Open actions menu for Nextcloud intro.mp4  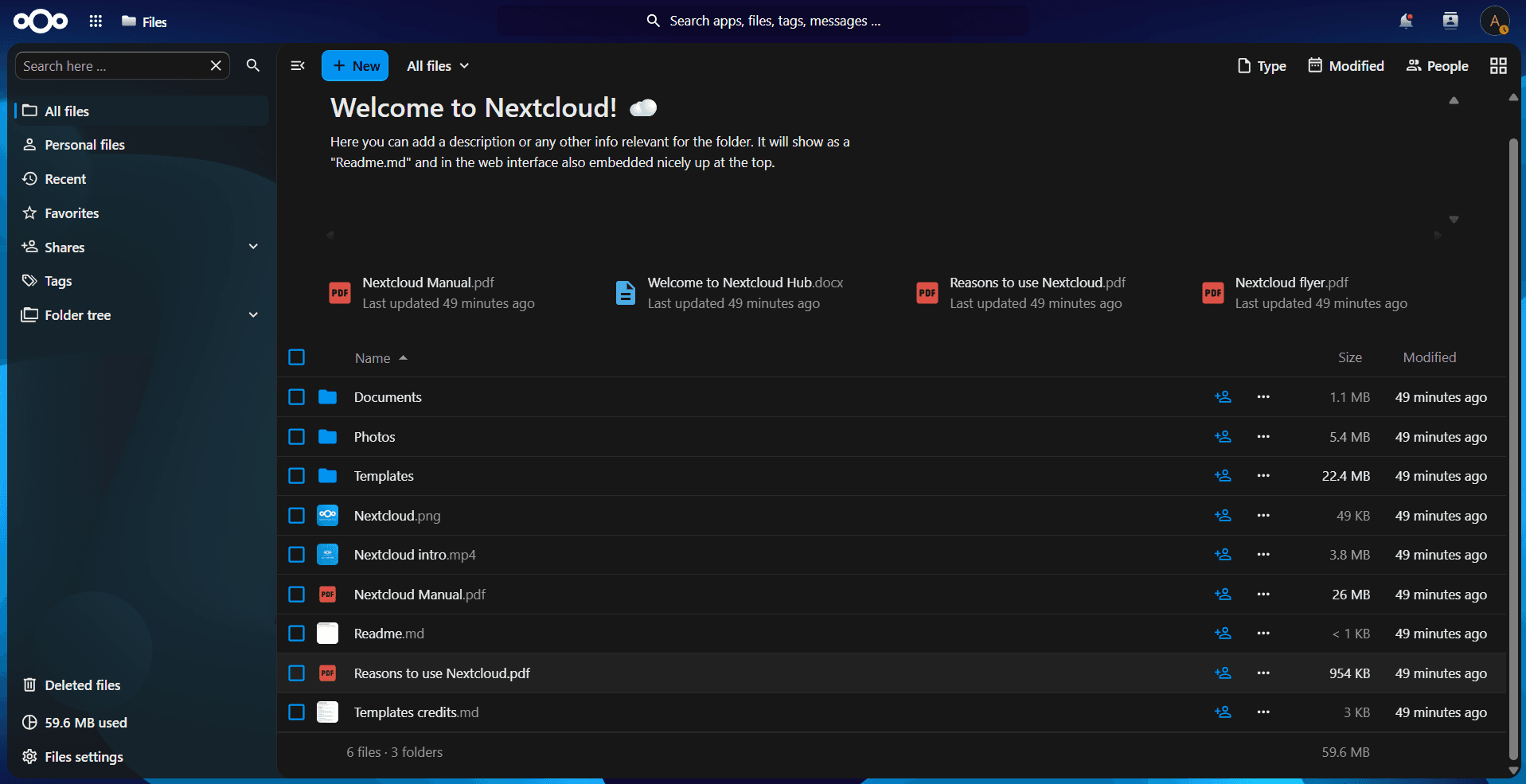click(x=1263, y=555)
